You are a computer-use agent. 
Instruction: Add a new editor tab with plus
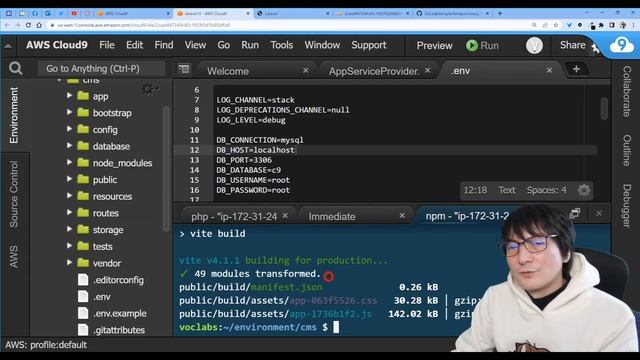click(x=576, y=69)
